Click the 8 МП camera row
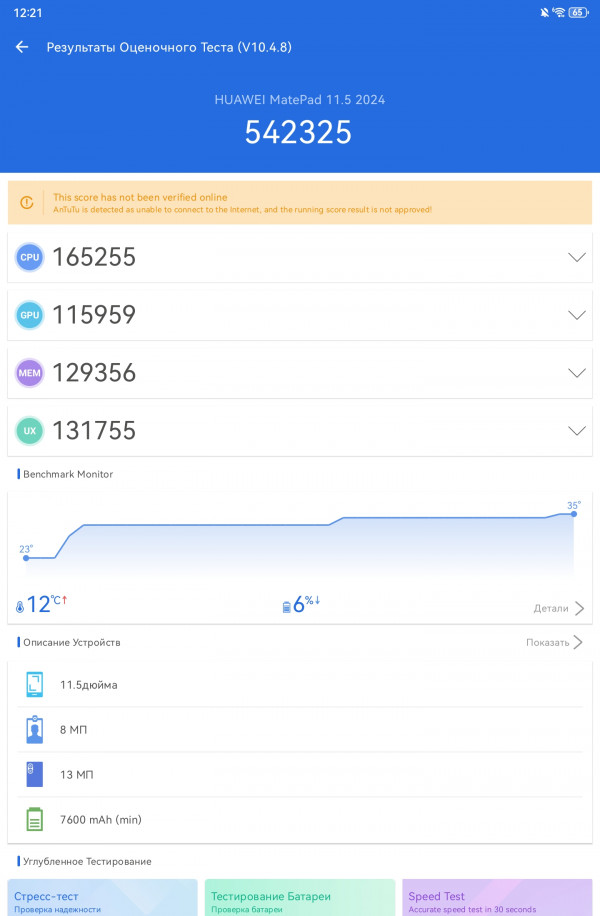Viewport: 600px width, 916px height. (300, 730)
